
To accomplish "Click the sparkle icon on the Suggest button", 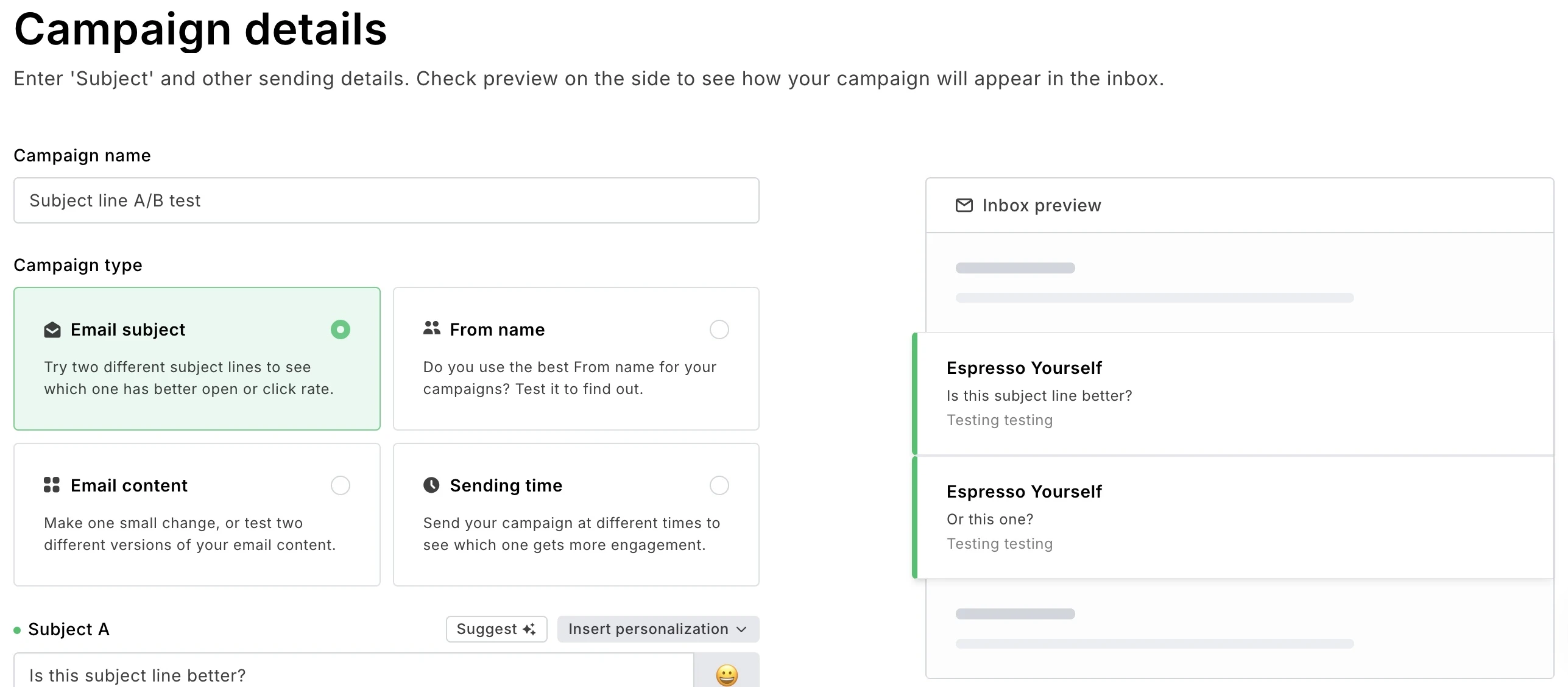I will click(x=529, y=629).
